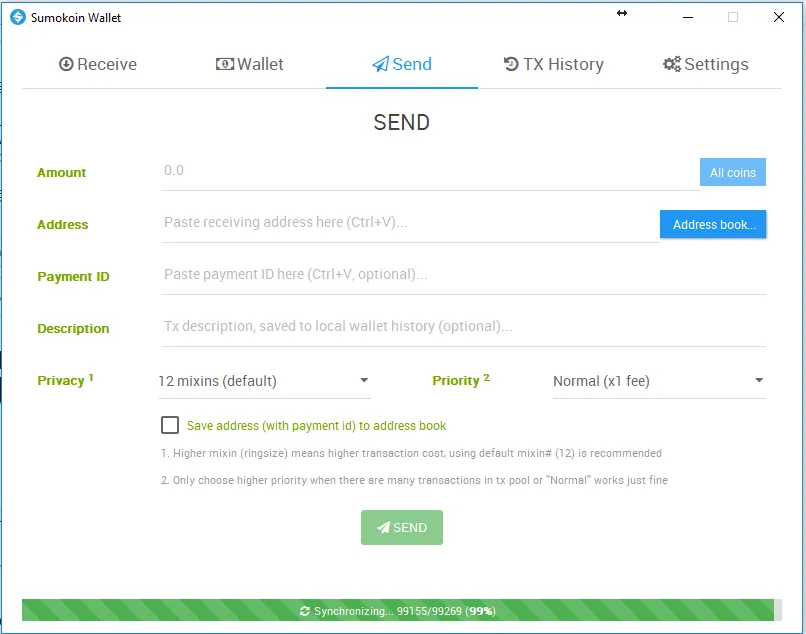
Task: Select the Normal (x1 fee) combo box
Action: click(x=659, y=381)
